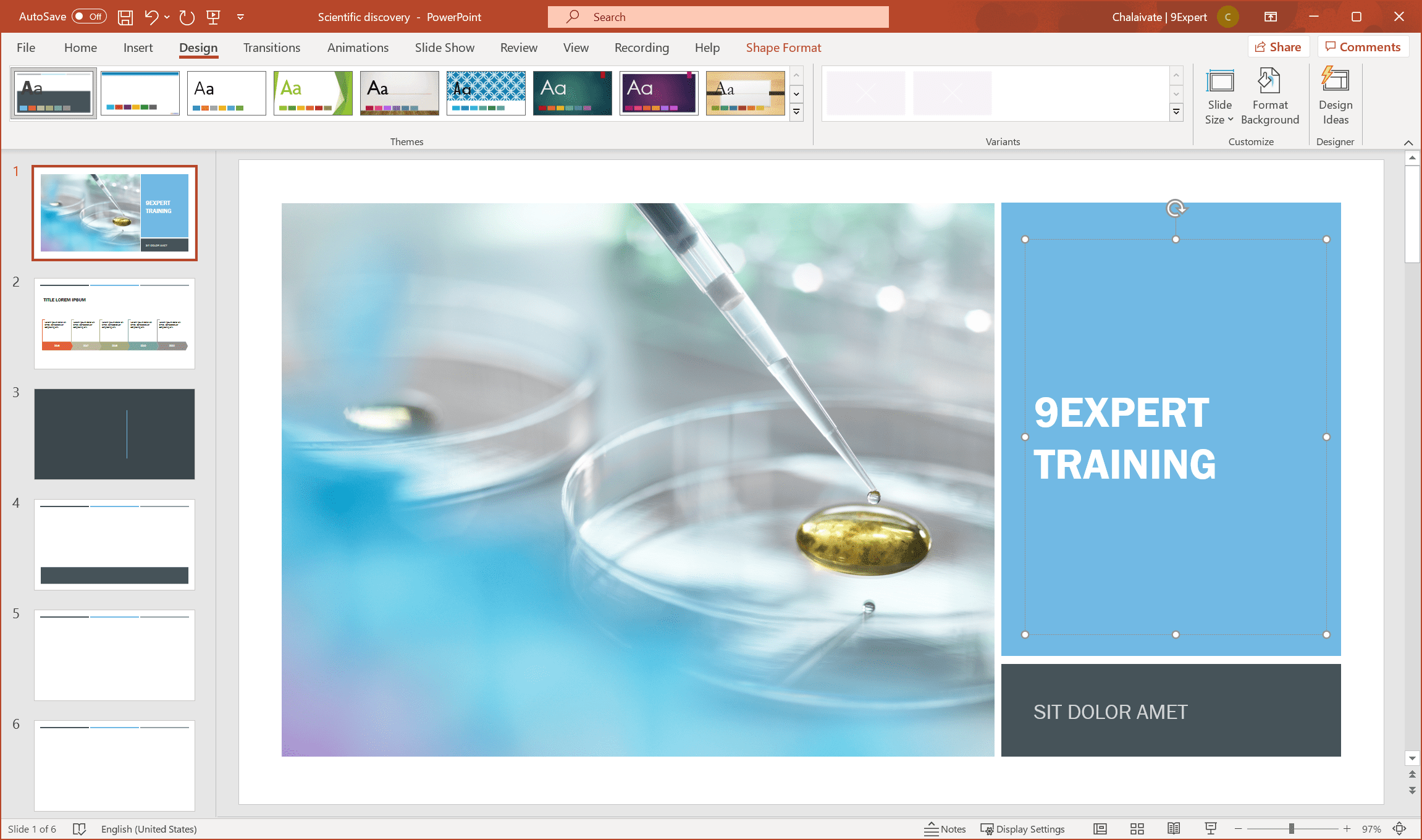Click in the Search box

click(x=718, y=17)
